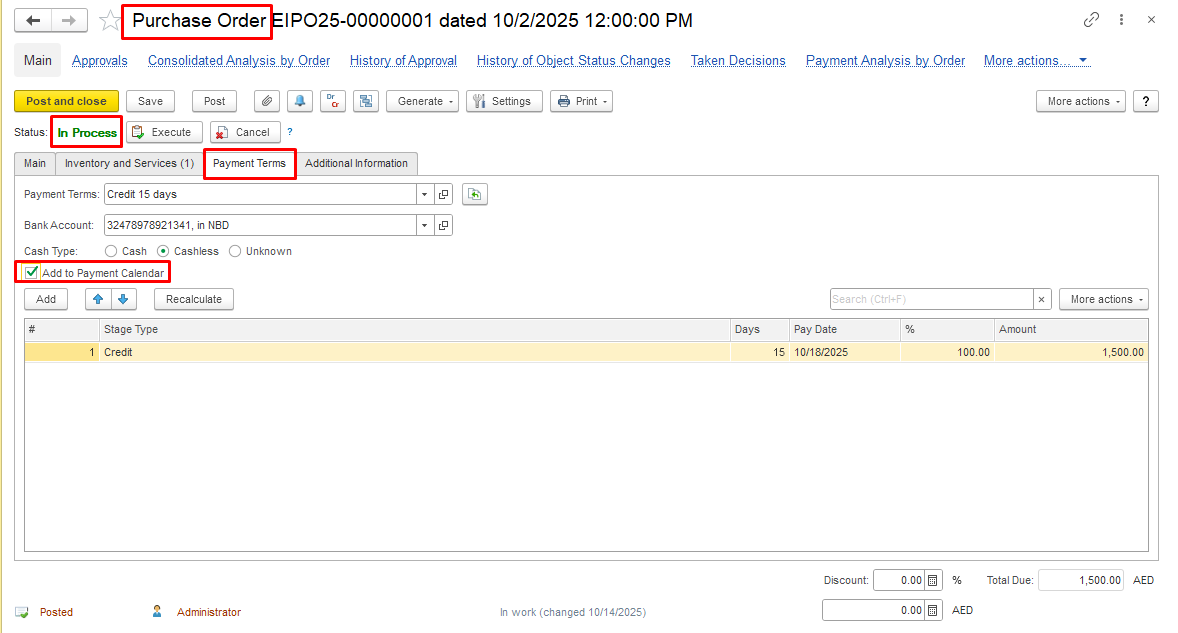The width and height of the screenshot is (1178, 633).
Task: Choose Unknown cash type option
Action: [x=235, y=251]
